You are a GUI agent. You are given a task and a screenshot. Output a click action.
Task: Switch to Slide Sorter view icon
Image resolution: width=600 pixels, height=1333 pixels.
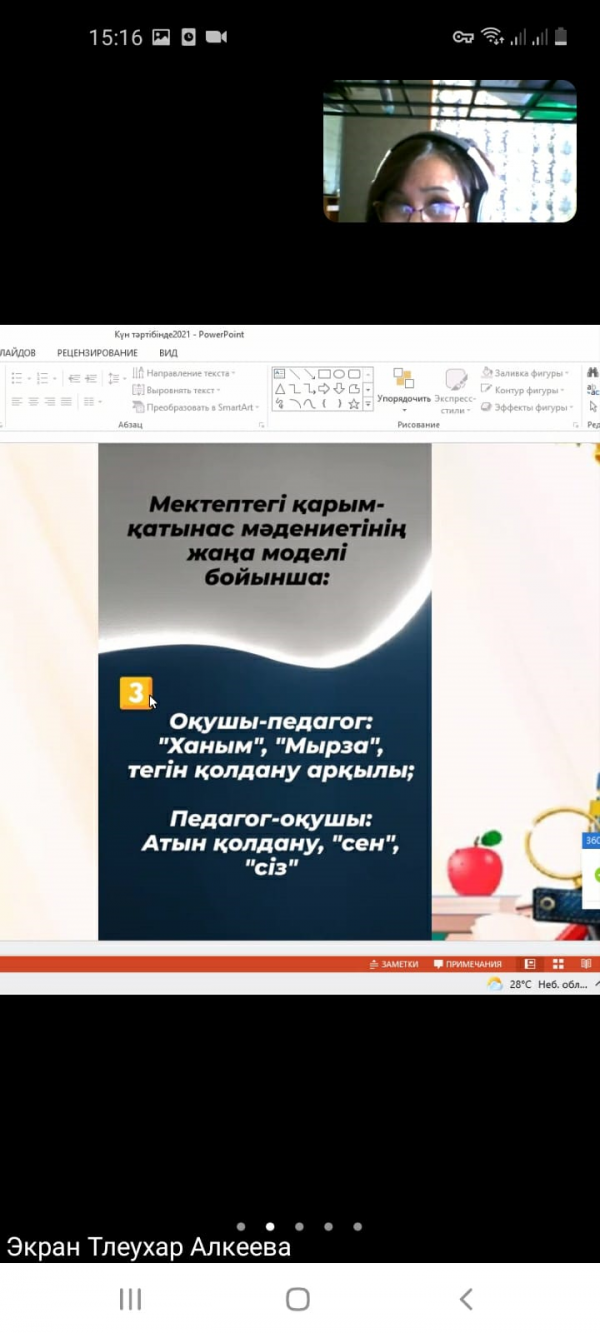coord(558,964)
